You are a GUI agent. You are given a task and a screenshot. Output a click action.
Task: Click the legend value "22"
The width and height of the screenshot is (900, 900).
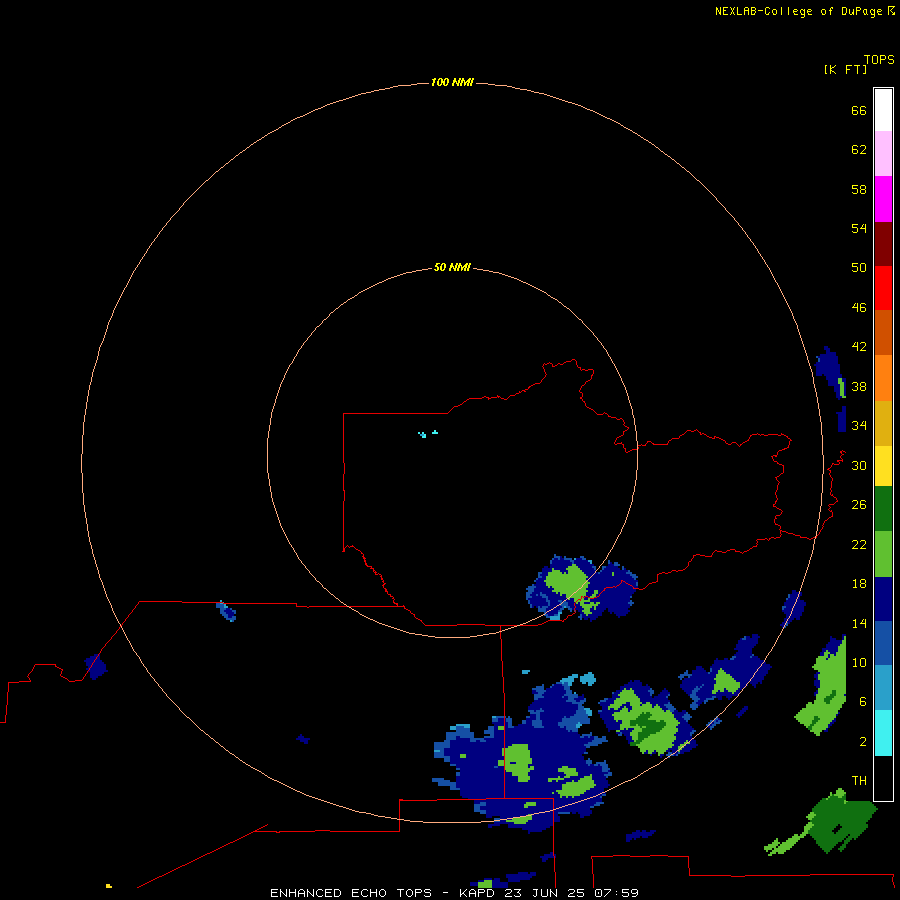click(859, 545)
